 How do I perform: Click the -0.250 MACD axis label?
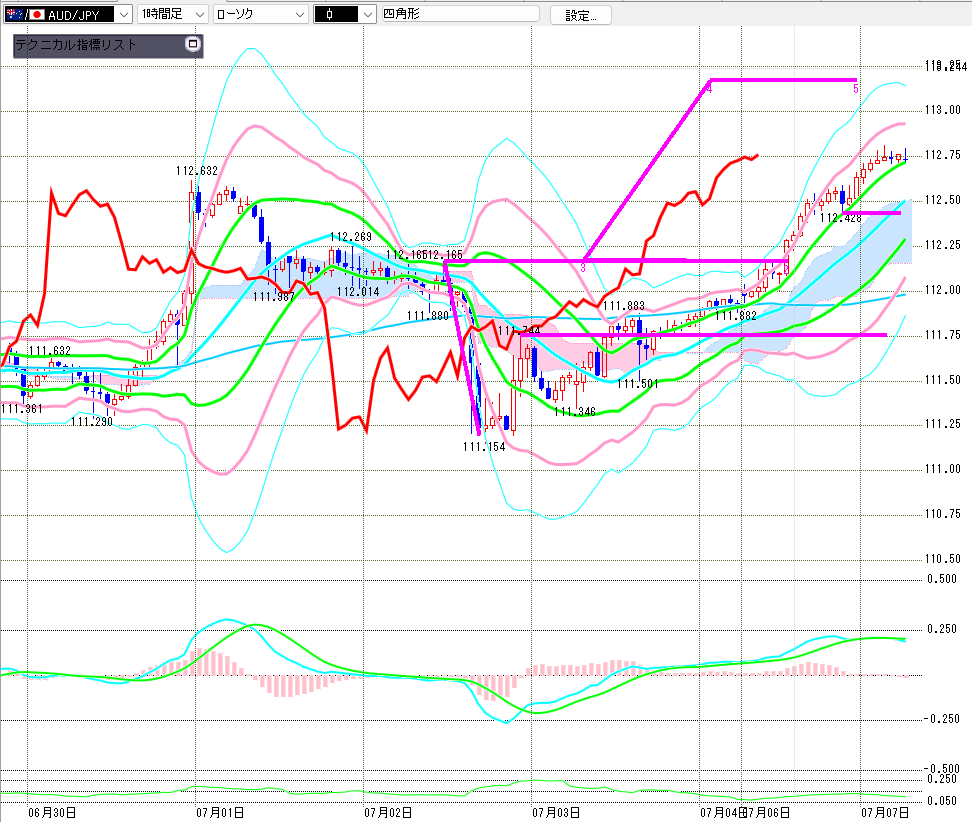[941, 719]
